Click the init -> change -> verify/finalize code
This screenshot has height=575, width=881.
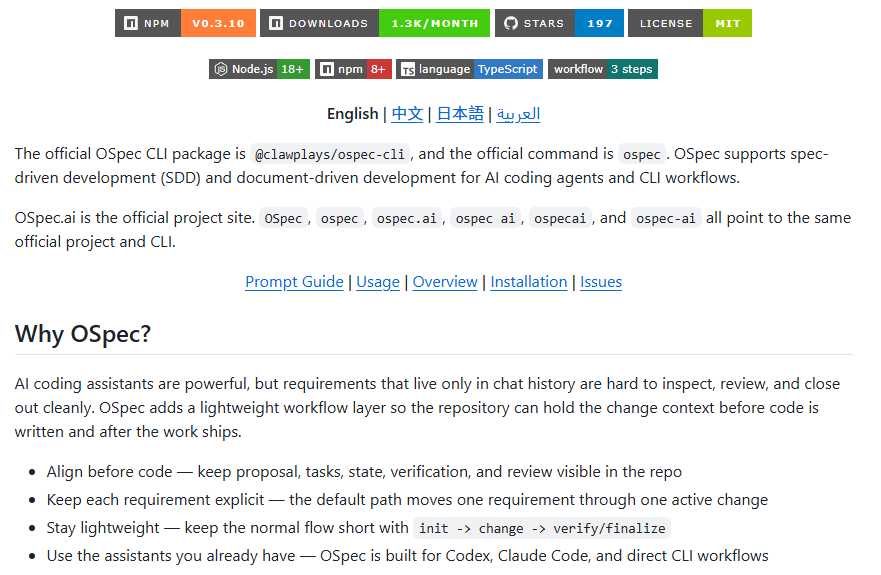point(542,528)
